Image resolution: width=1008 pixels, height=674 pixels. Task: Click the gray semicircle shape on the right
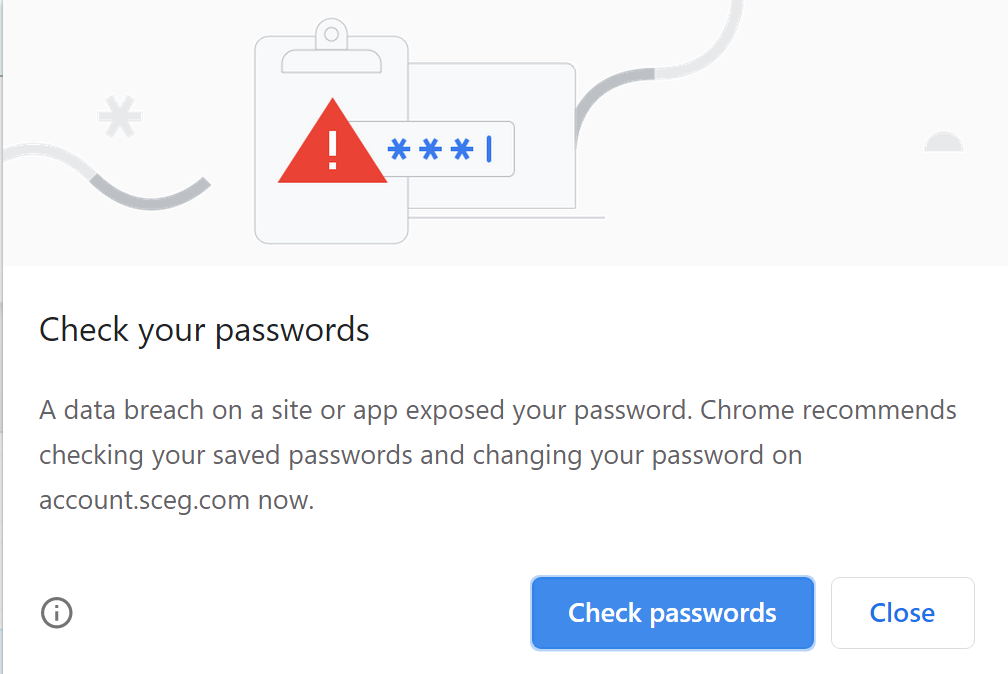tap(943, 142)
